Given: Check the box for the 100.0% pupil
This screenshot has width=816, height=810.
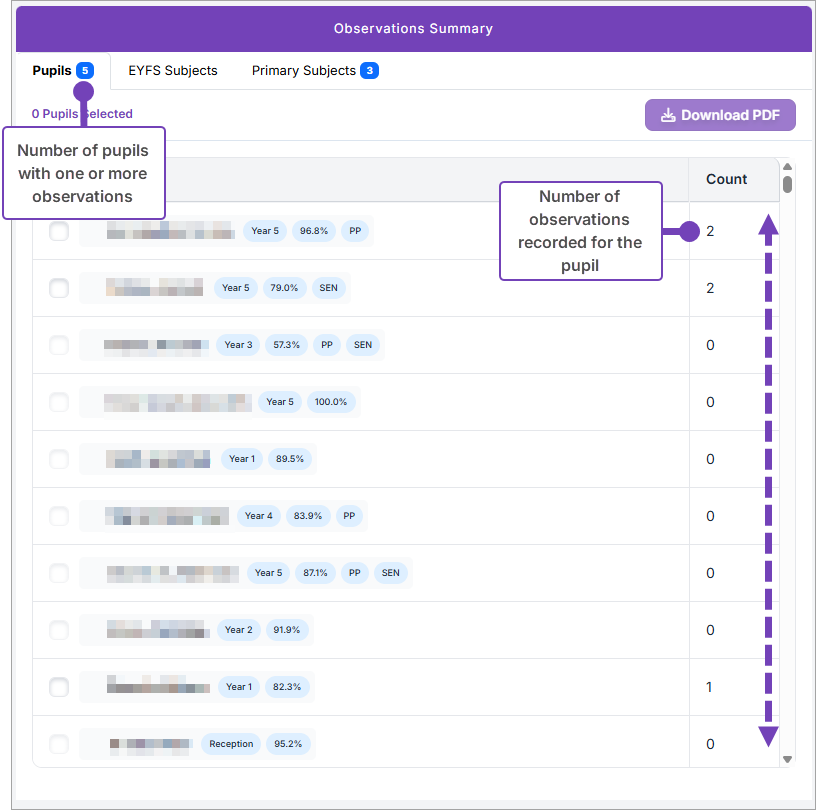Looking at the screenshot, I should pyautogui.click(x=59, y=402).
